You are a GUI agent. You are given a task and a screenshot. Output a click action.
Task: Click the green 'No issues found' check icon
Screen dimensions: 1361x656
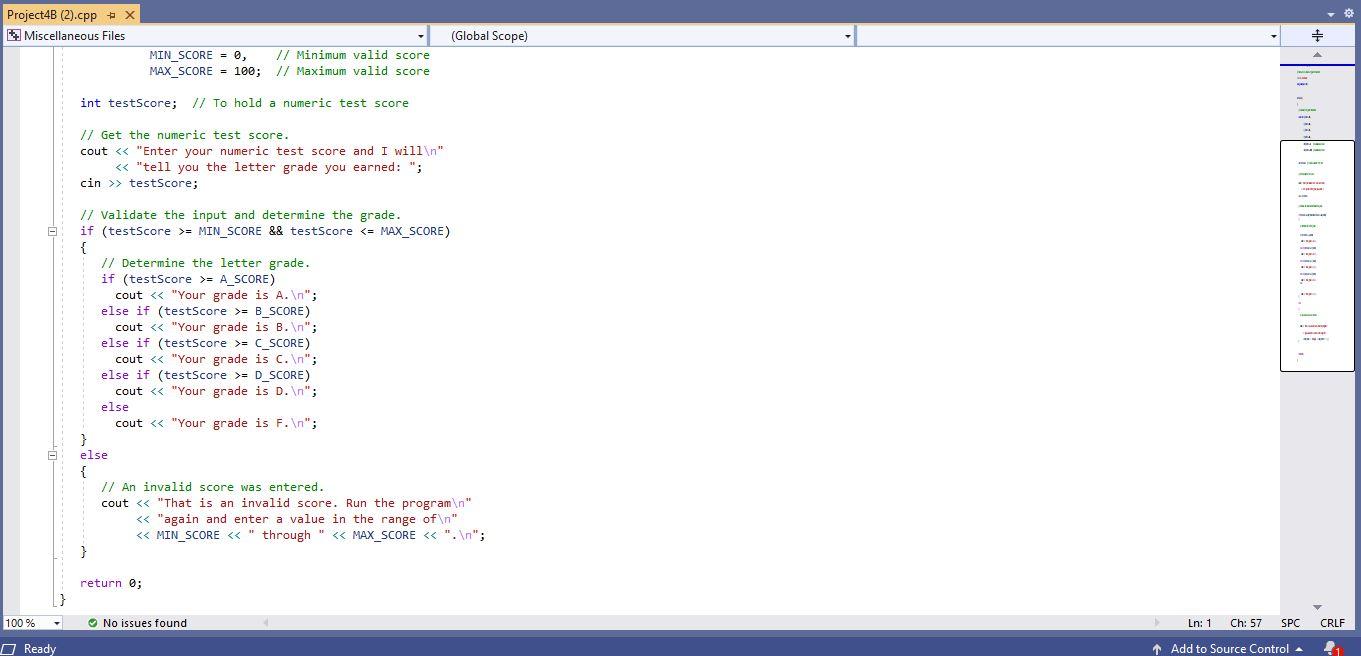93,623
